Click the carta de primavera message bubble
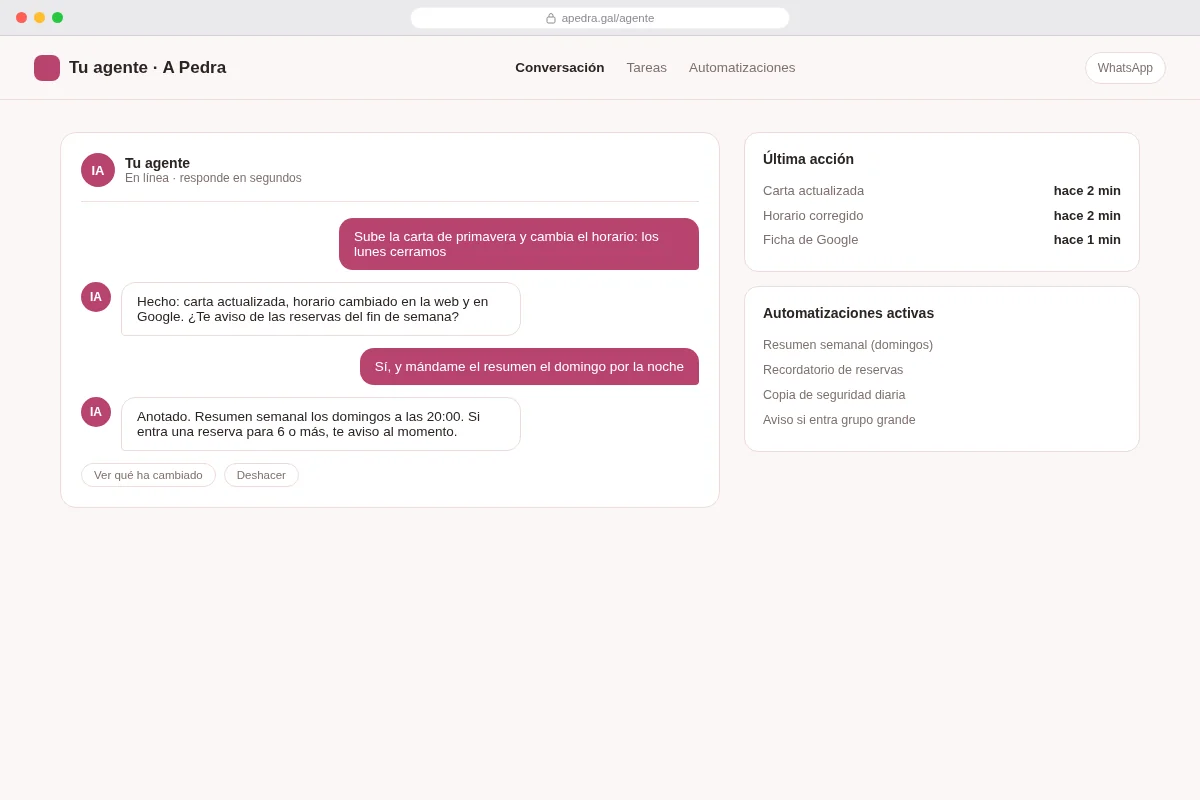 (x=519, y=244)
